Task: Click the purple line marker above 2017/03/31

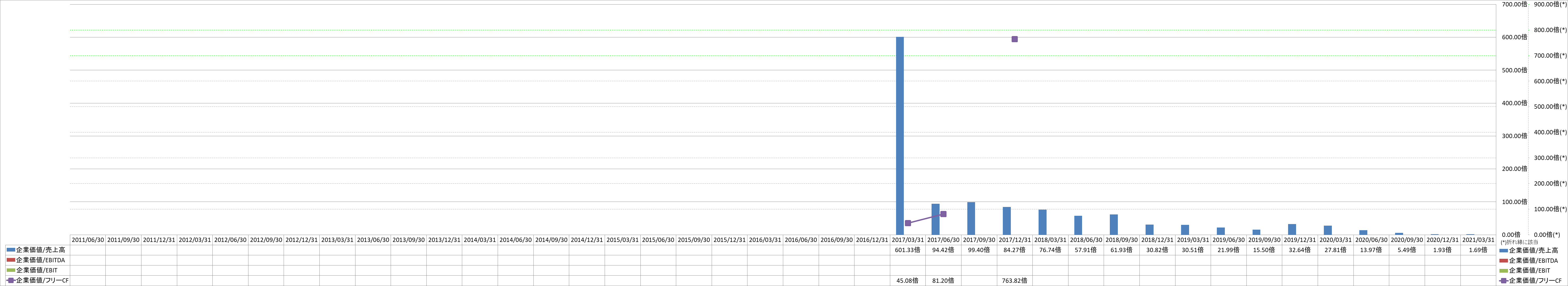Action: tap(908, 223)
